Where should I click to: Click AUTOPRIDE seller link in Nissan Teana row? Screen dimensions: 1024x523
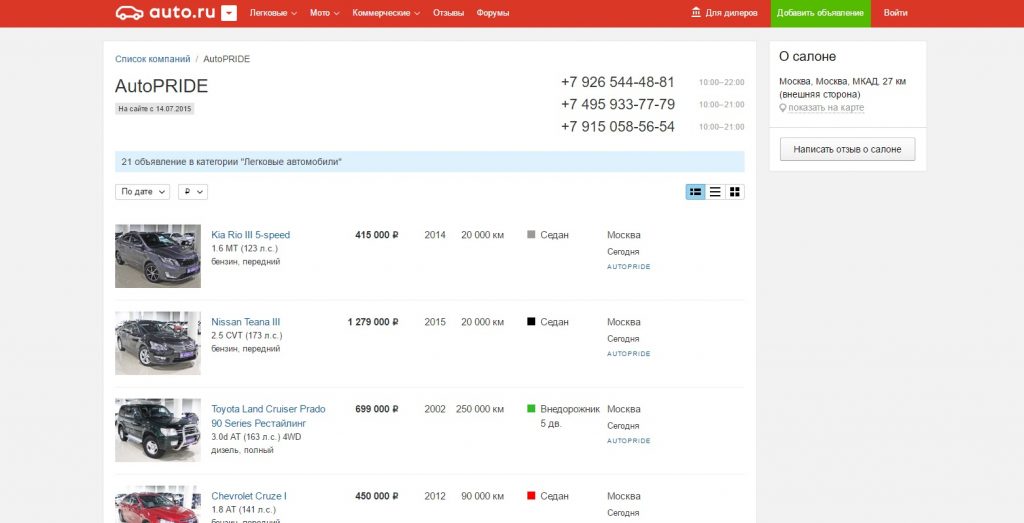click(x=629, y=354)
